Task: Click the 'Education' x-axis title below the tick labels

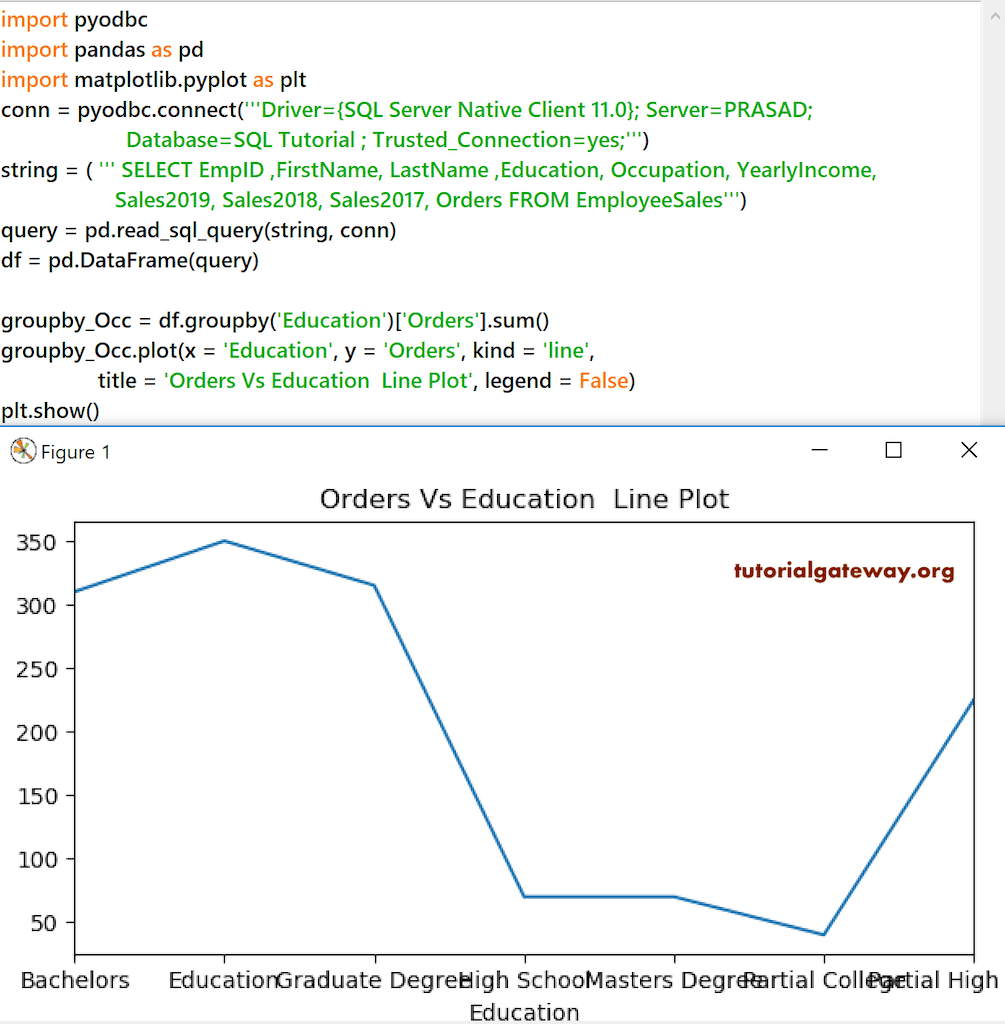Action: [x=524, y=1012]
